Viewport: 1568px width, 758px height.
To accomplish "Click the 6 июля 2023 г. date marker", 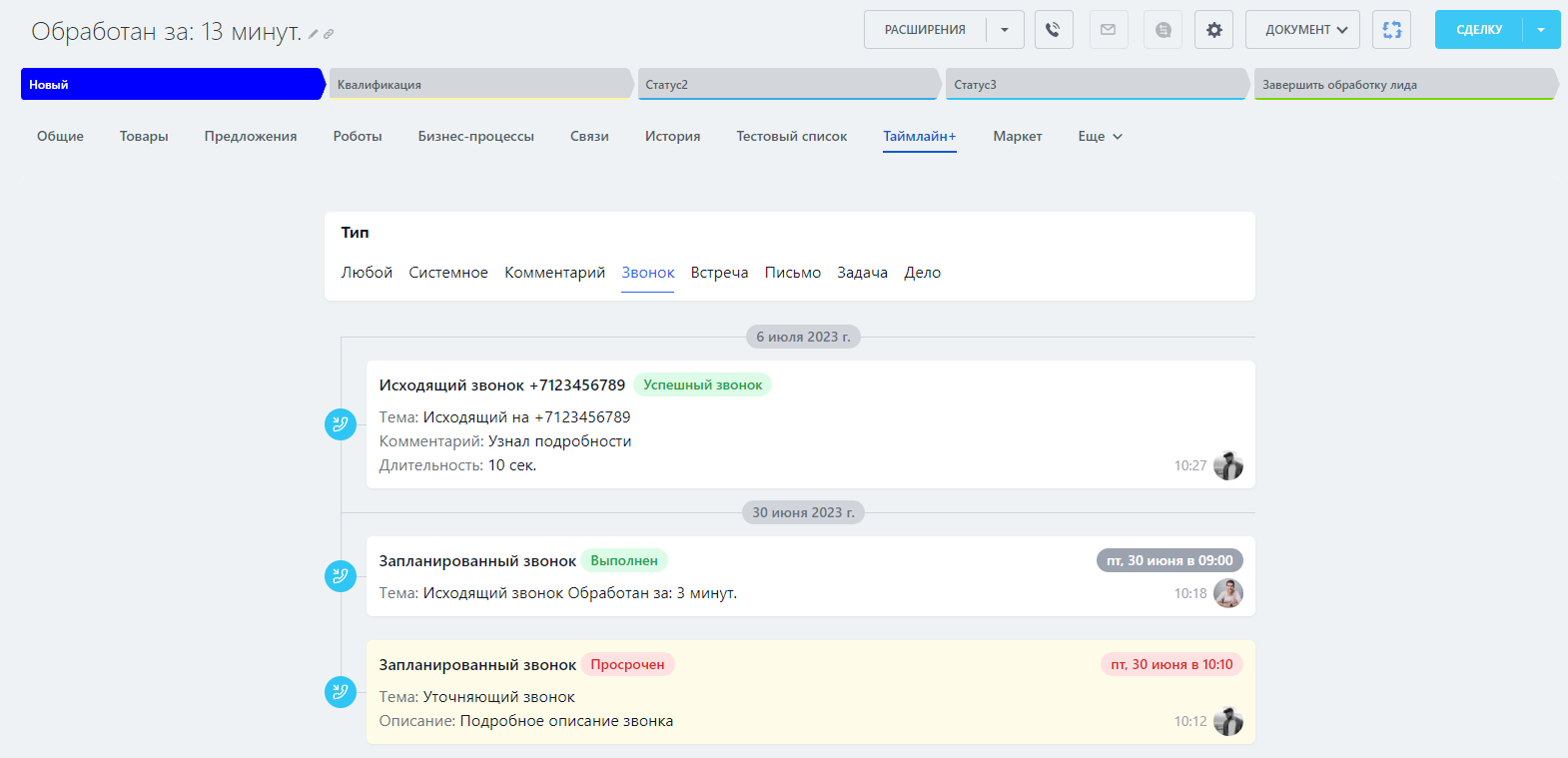I will [803, 337].
